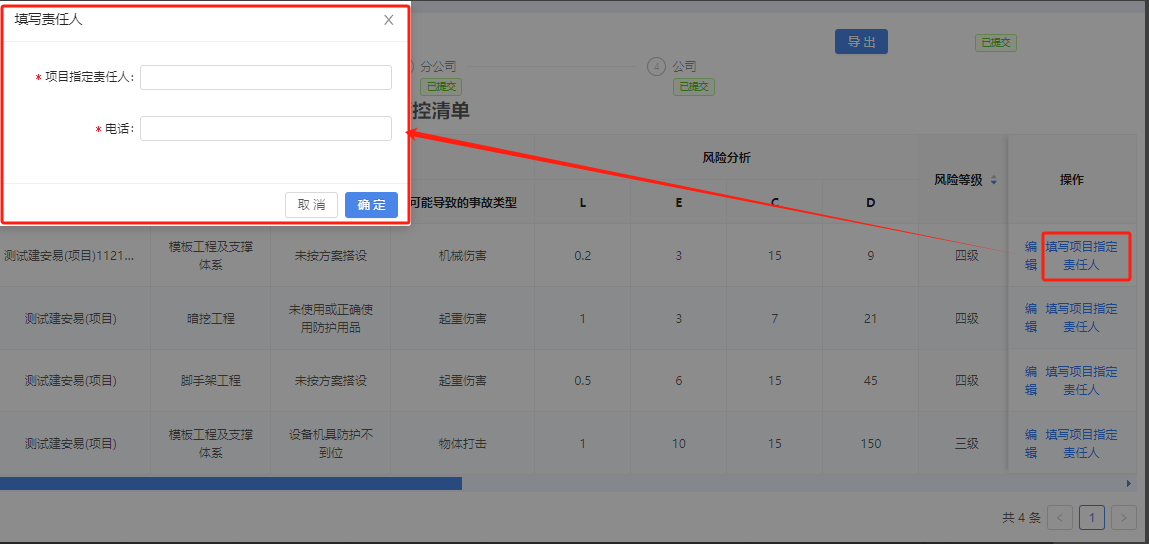Click the scroll-right arrow below table
Viewport: 1149px width, 544px height.
click(1129, 484)
